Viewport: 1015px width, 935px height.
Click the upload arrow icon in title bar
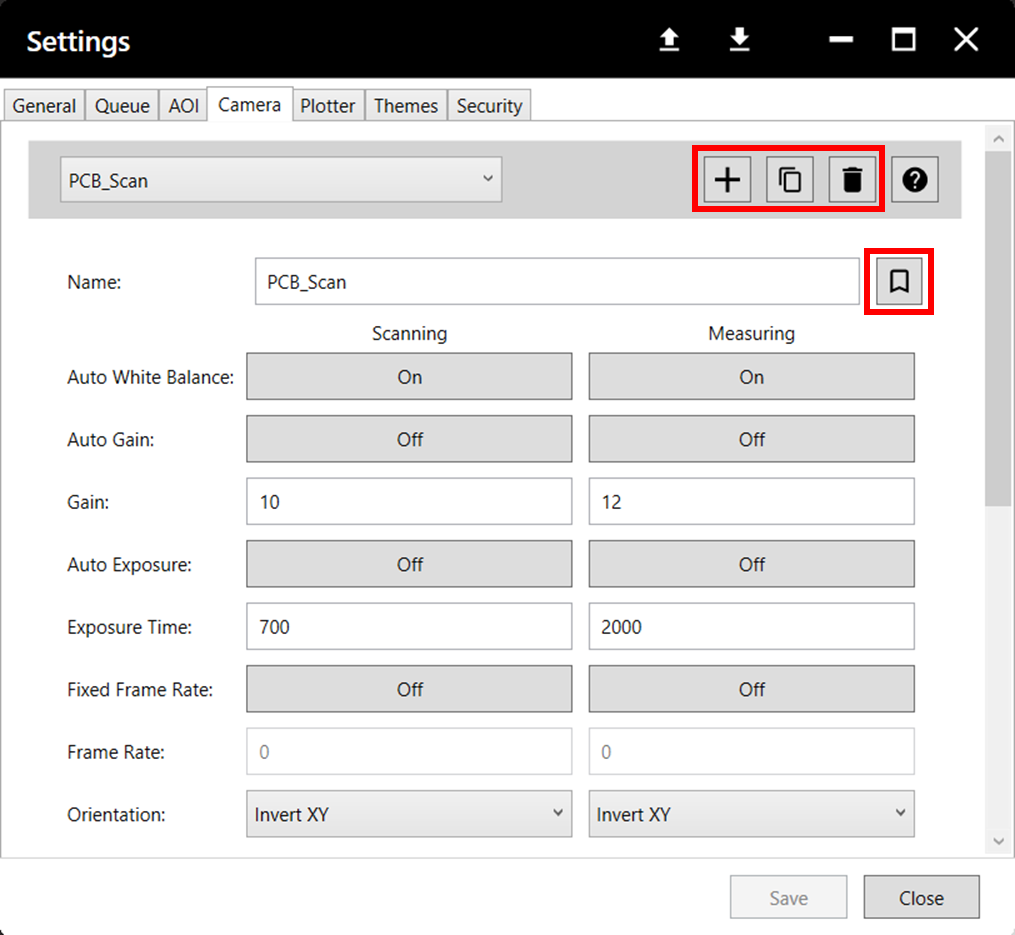coord(669,39)
